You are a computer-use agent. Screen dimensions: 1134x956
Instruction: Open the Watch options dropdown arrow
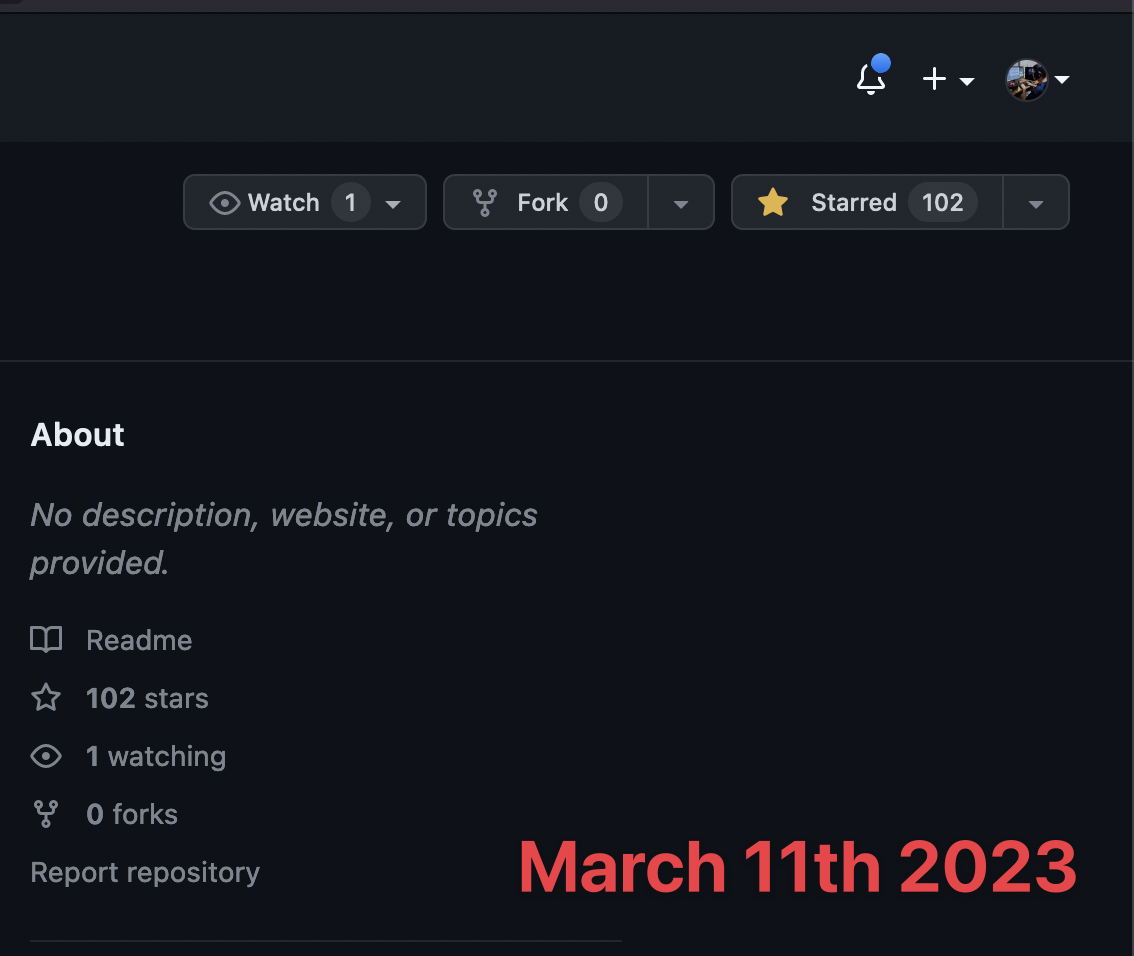(393, 203)
